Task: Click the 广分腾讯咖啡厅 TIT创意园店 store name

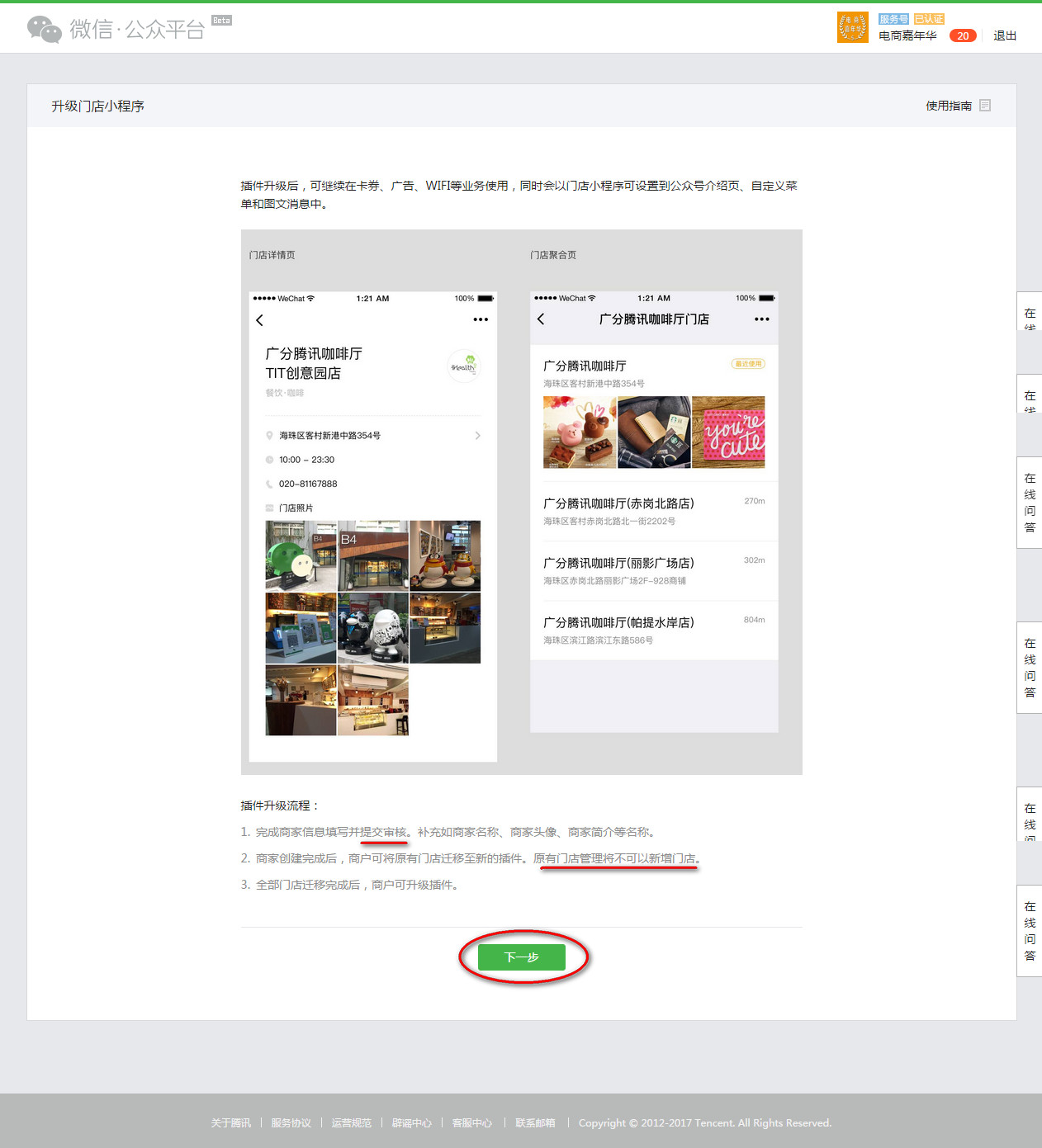Action: coord(314,363)
